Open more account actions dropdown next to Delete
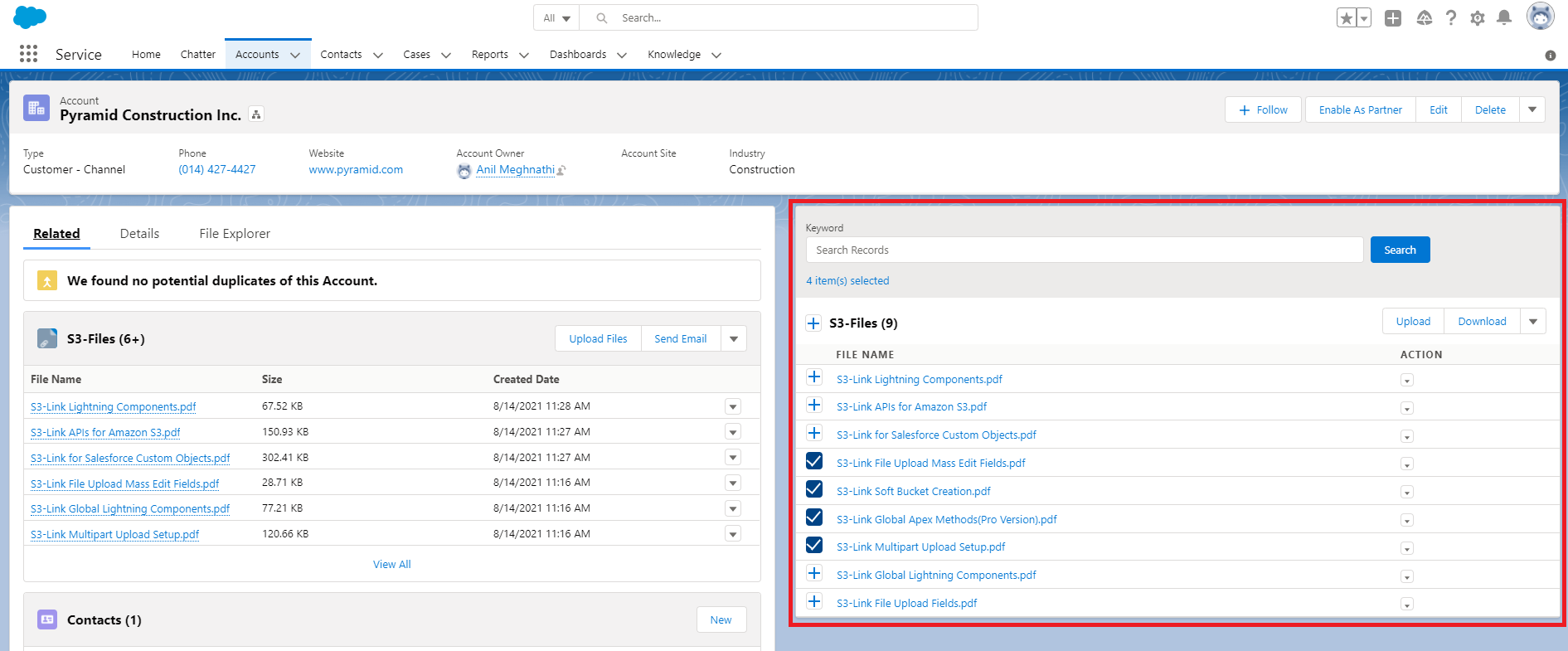Viewport: 1568px width, 651px height. 1532,109
